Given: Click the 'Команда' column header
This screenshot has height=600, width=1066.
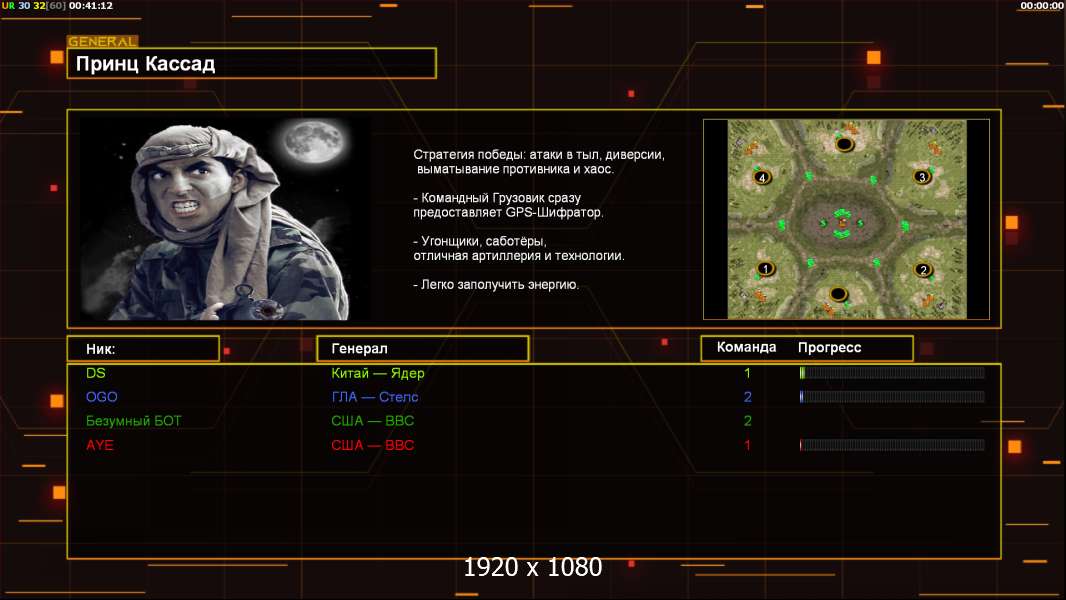Looking at the screenshot, I should [746, 347].
